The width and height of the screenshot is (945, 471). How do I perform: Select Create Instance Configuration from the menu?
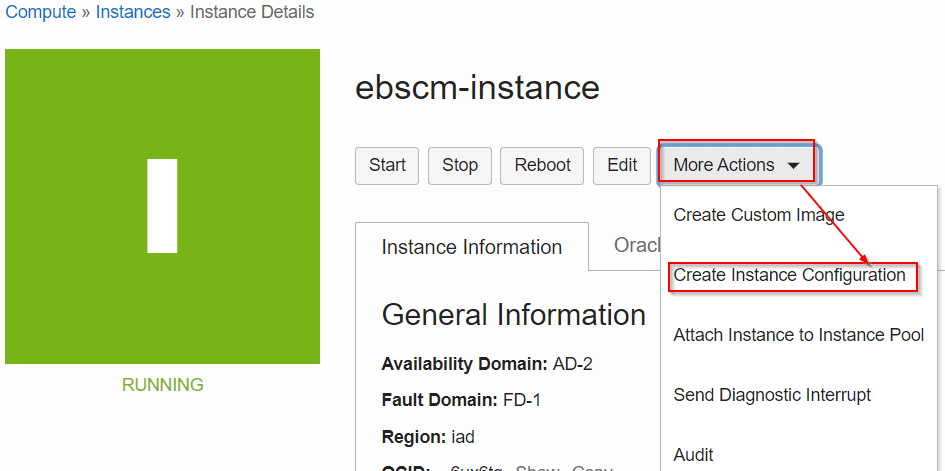[789, 275]
